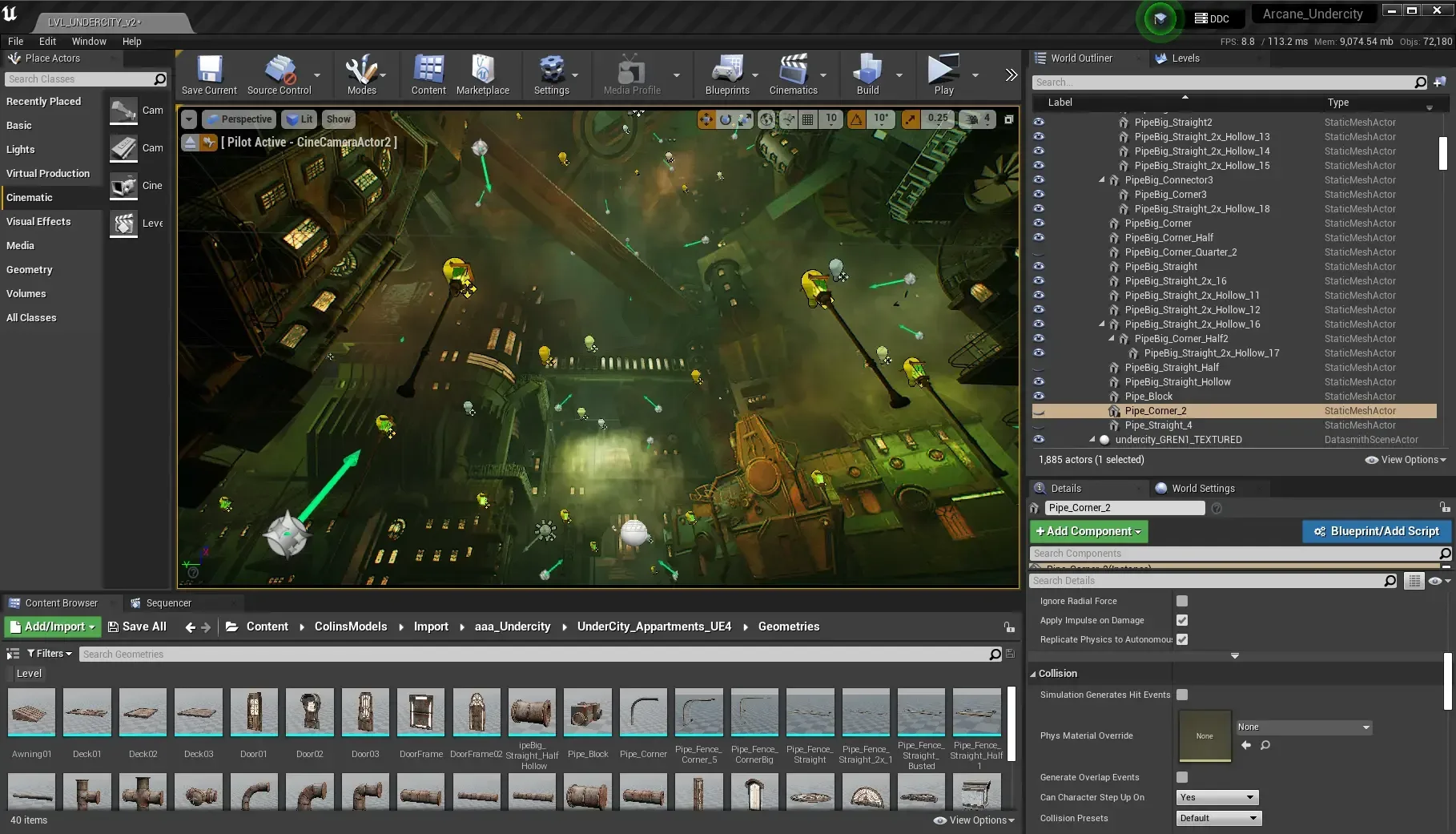Open the Add/Import button in Content Browser

click(53, 627)
